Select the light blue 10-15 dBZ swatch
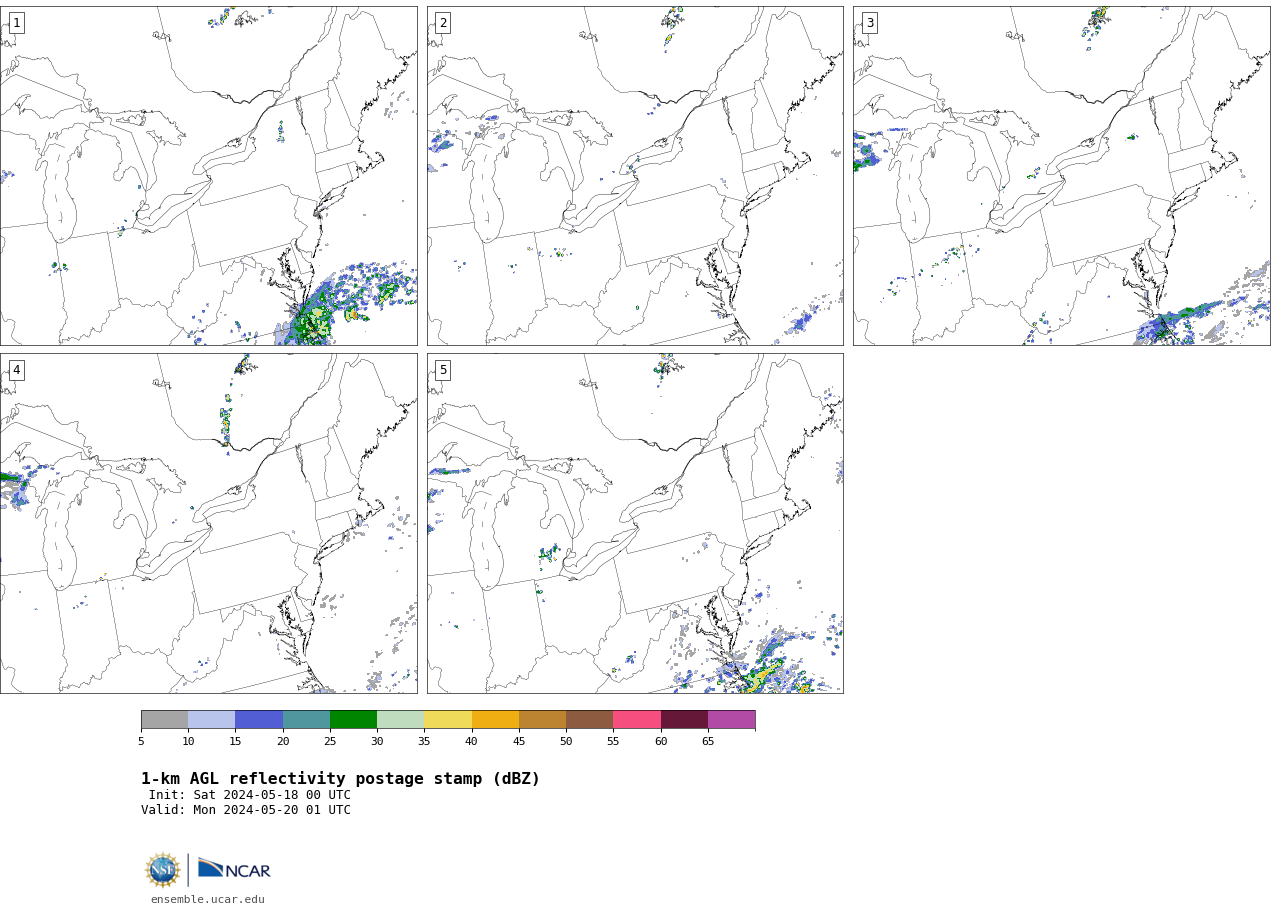The height and width of the screenshot is (910, 1280). 212,720
